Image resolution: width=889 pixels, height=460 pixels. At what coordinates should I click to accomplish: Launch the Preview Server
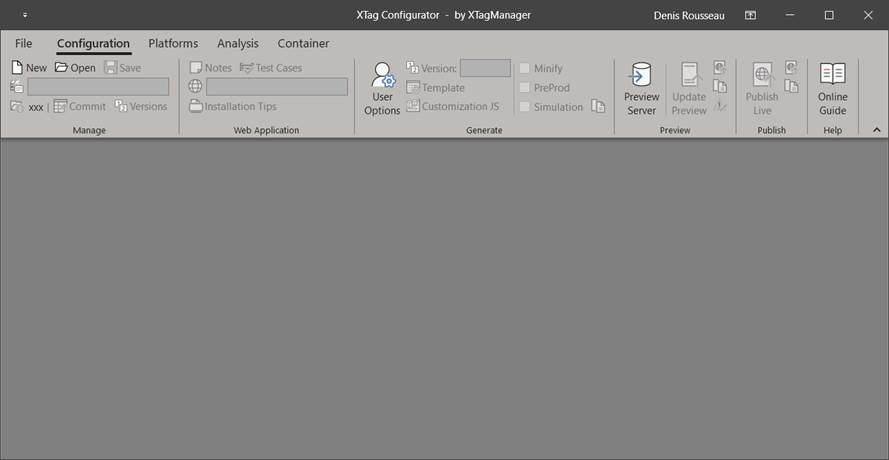click(641, 89)
